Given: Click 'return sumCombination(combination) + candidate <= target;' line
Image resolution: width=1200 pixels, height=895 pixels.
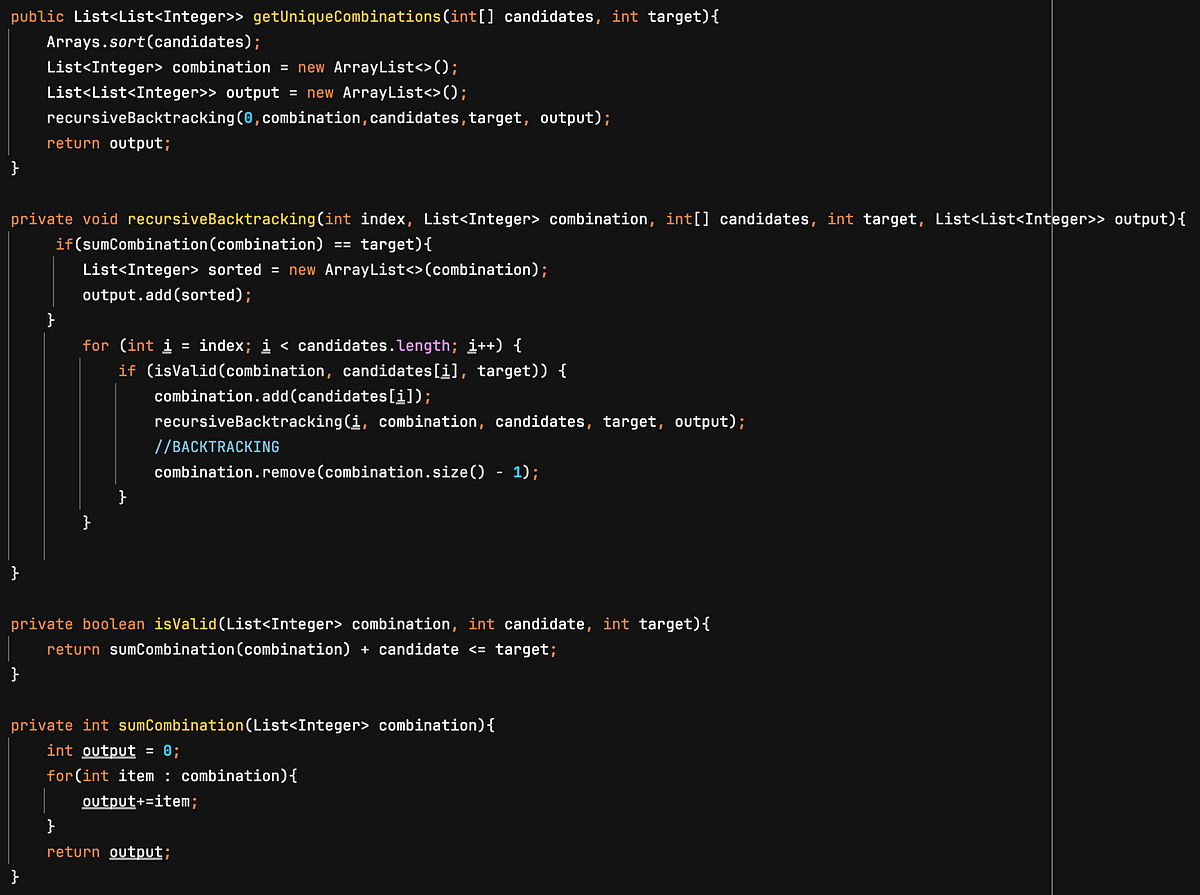Looking at the screenshot, I should pos(302,649).
